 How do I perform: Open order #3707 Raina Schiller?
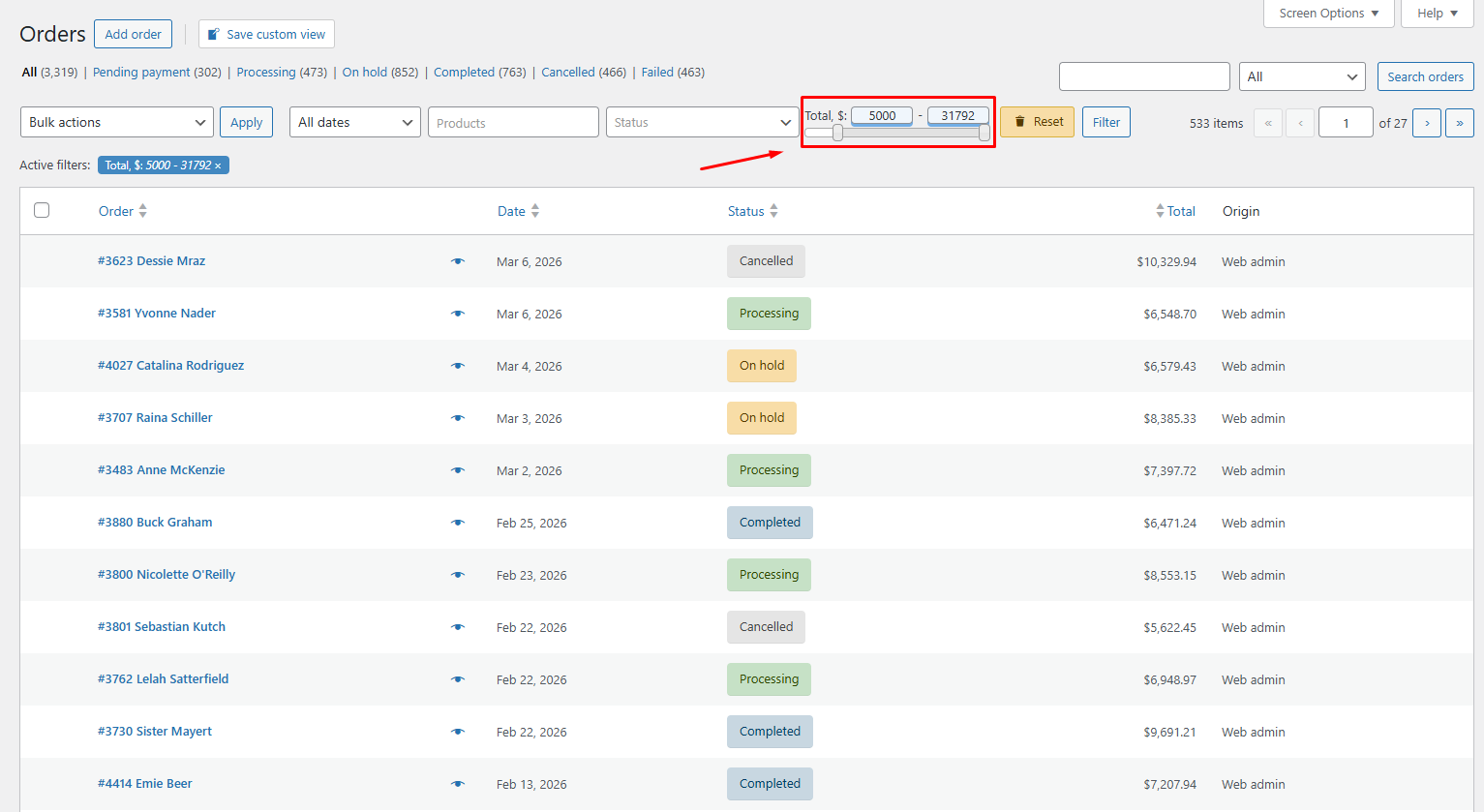pos(155,418)
